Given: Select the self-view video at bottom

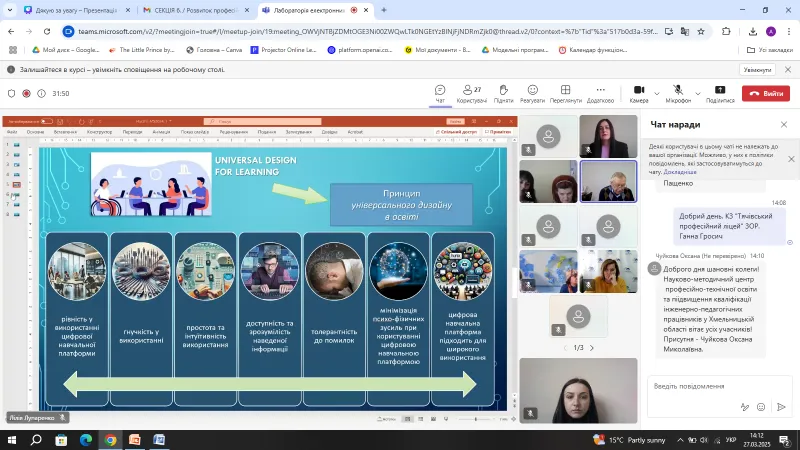Looking at the screenshot, I should 578,390.
